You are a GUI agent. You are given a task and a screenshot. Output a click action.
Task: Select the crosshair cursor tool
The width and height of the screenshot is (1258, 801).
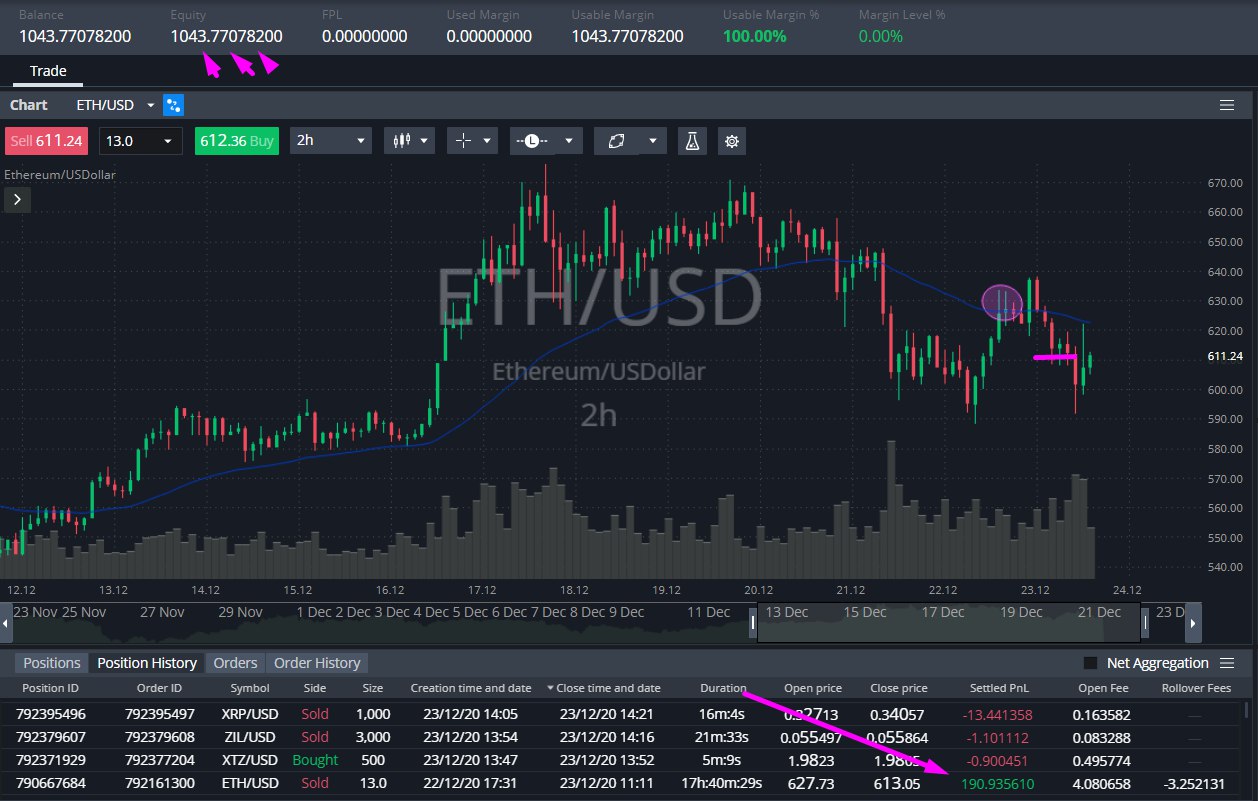(463, 141)
